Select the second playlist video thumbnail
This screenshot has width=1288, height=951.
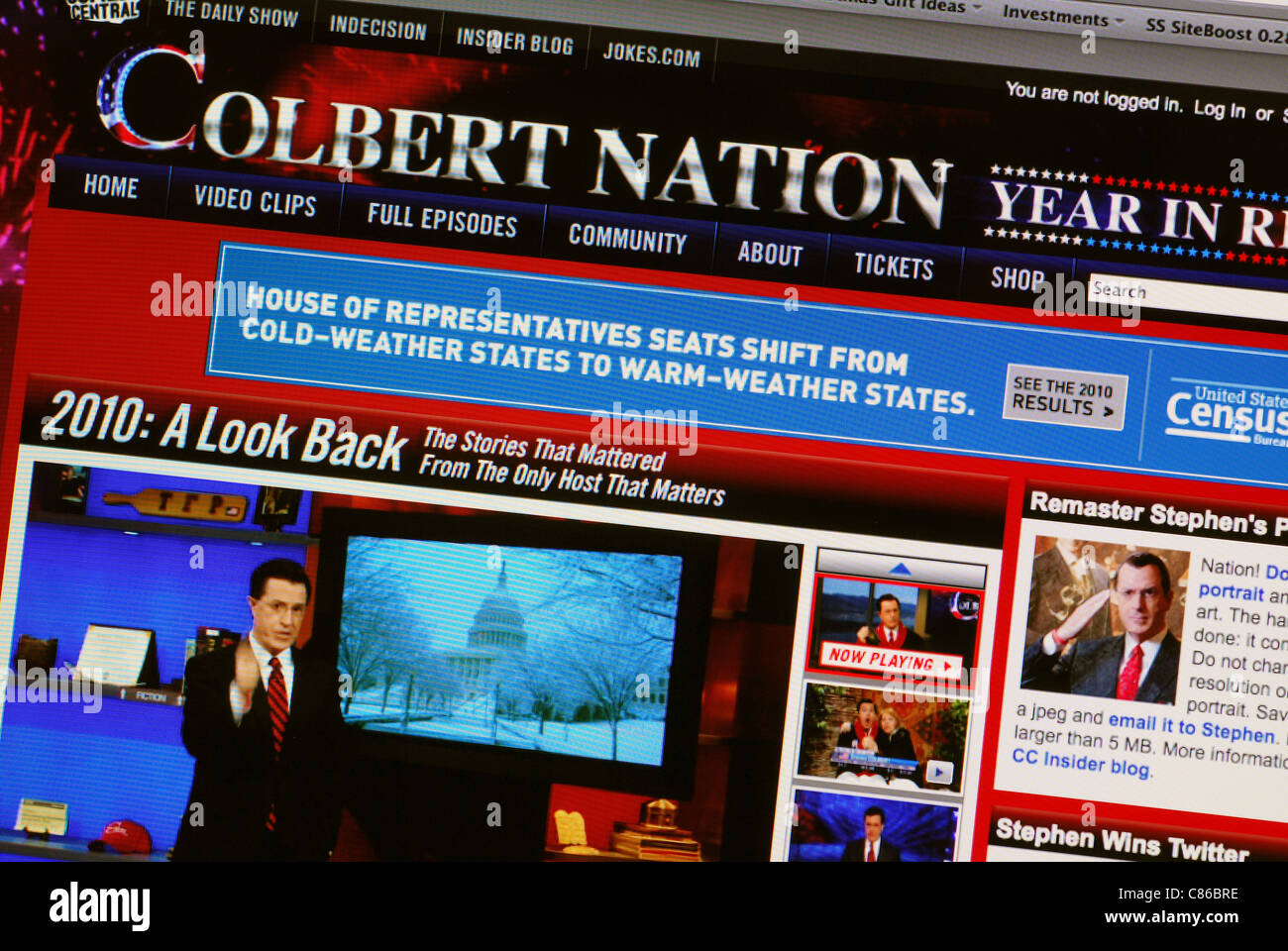(x=884, y=737)
